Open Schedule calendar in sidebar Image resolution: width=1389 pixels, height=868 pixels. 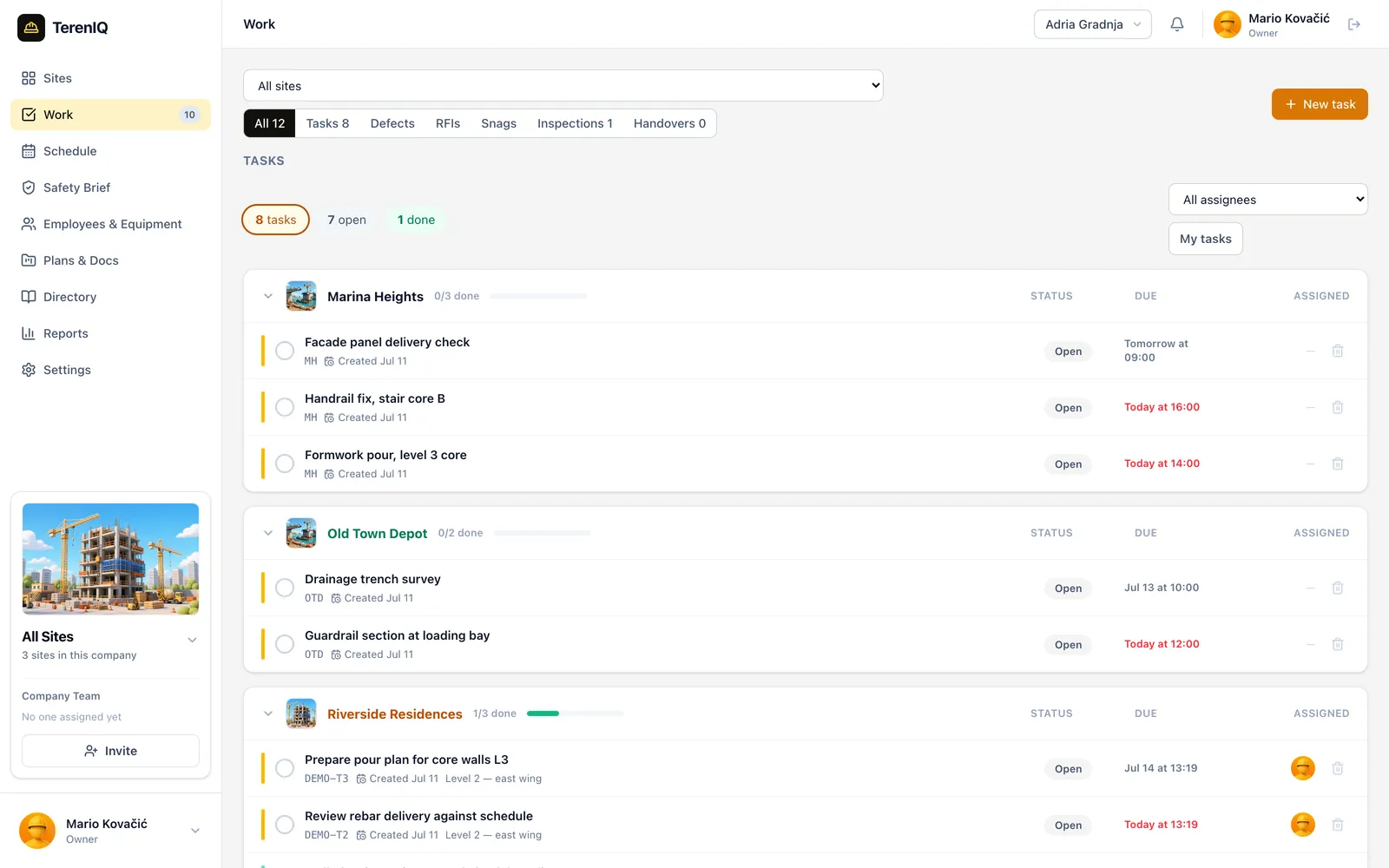110,151
